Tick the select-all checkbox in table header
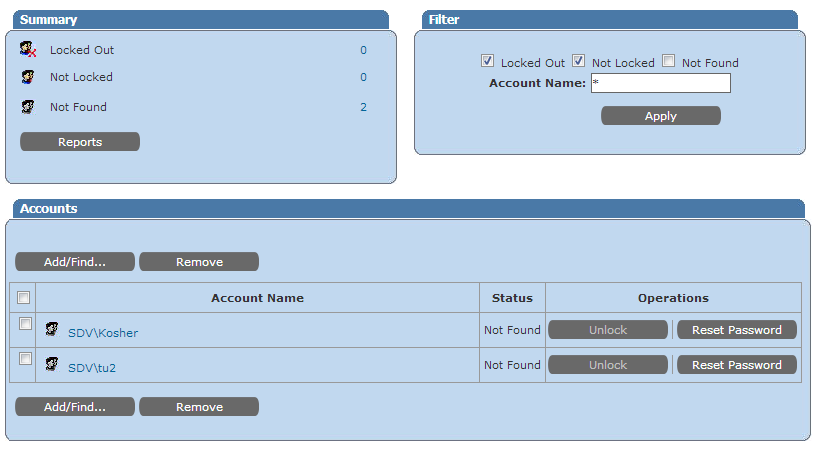This screenshot has width=820, height=452. (x=24, y=297)
